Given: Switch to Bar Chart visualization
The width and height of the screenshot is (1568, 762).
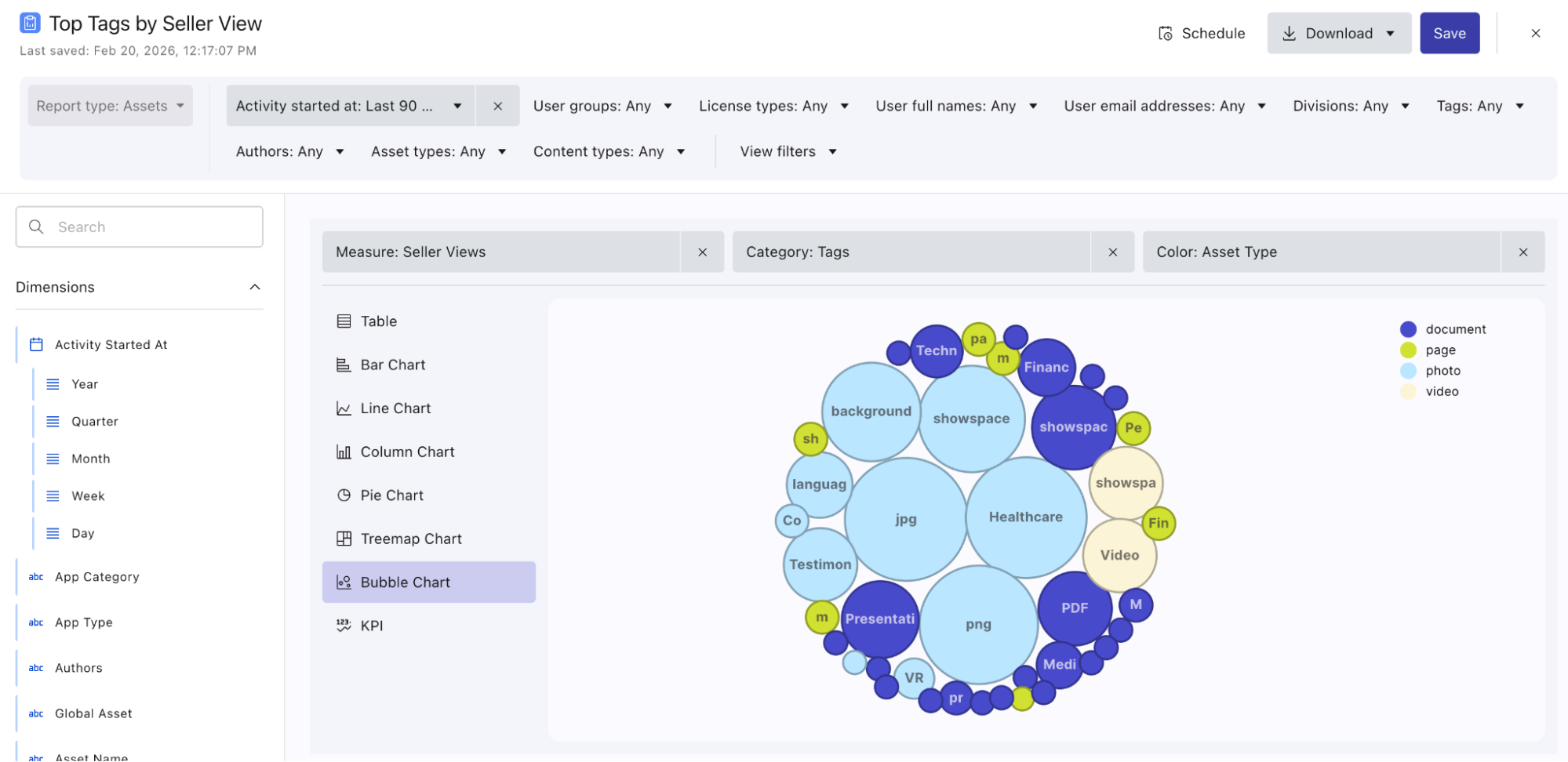Looking at the screenshot, I should (x=392, y=365).
